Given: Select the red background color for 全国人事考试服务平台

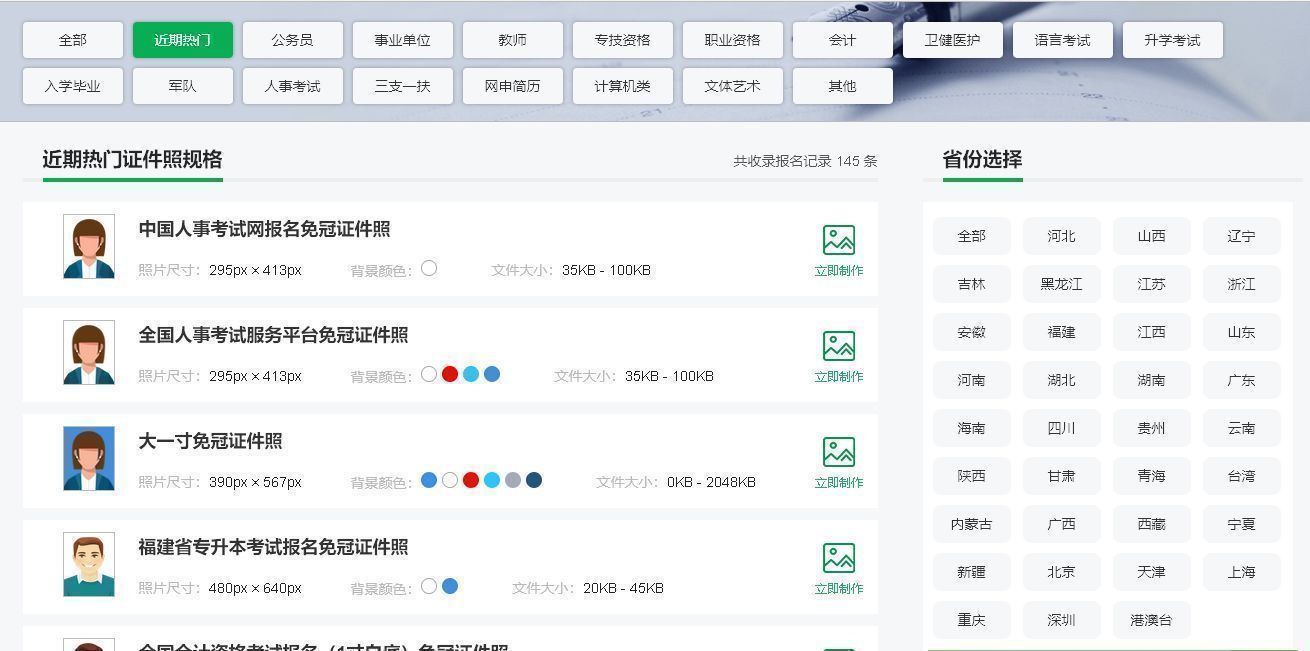Looking at the screenshot, I should coord(450,374).
